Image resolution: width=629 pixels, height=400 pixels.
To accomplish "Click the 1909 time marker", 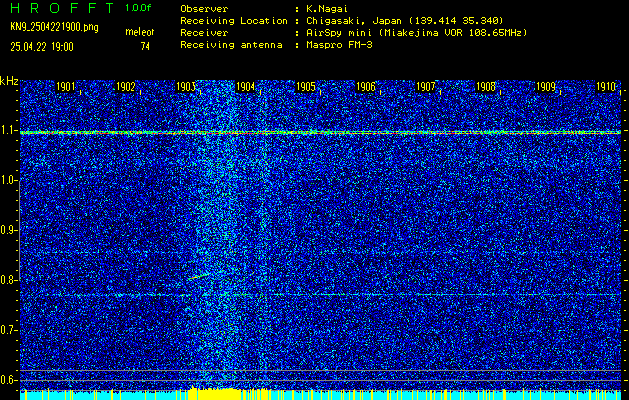I will (546, 87).
